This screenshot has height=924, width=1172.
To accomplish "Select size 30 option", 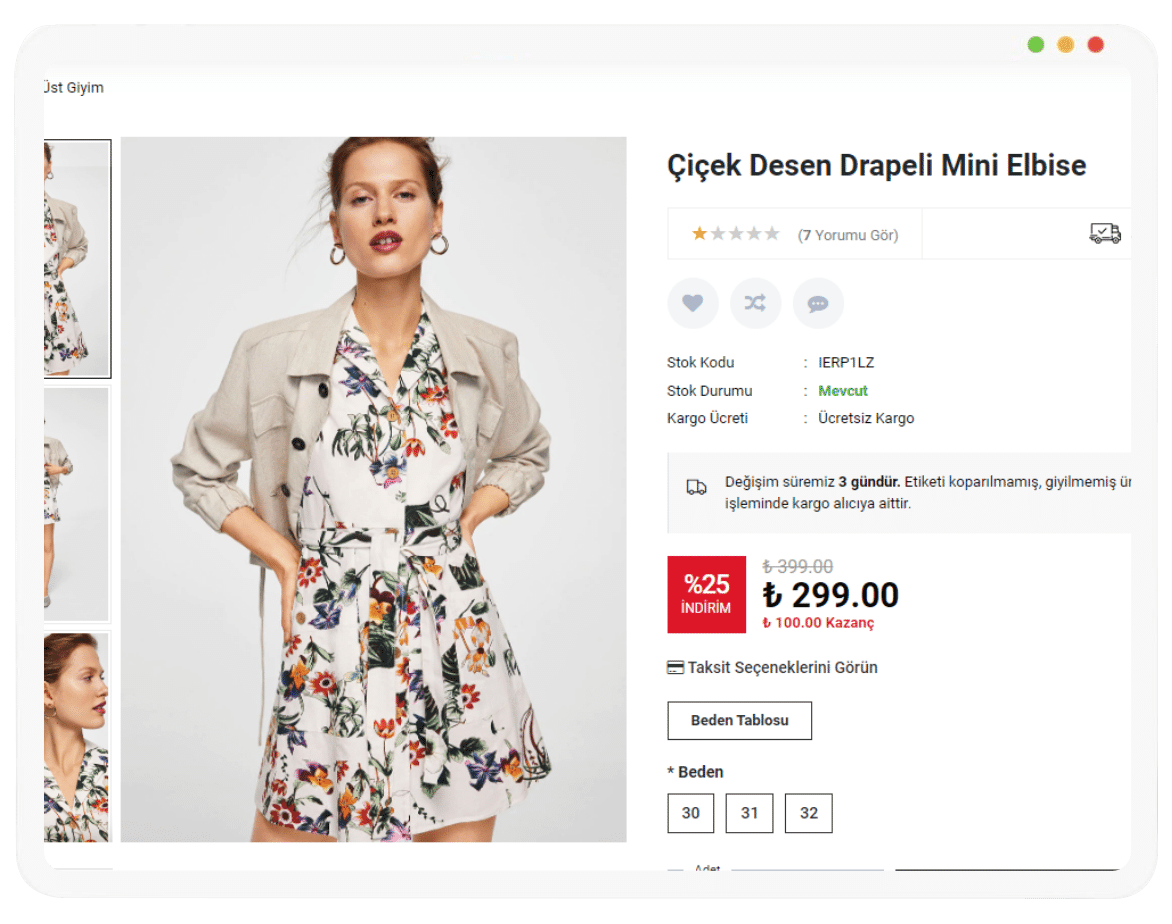I will [690, 813].
